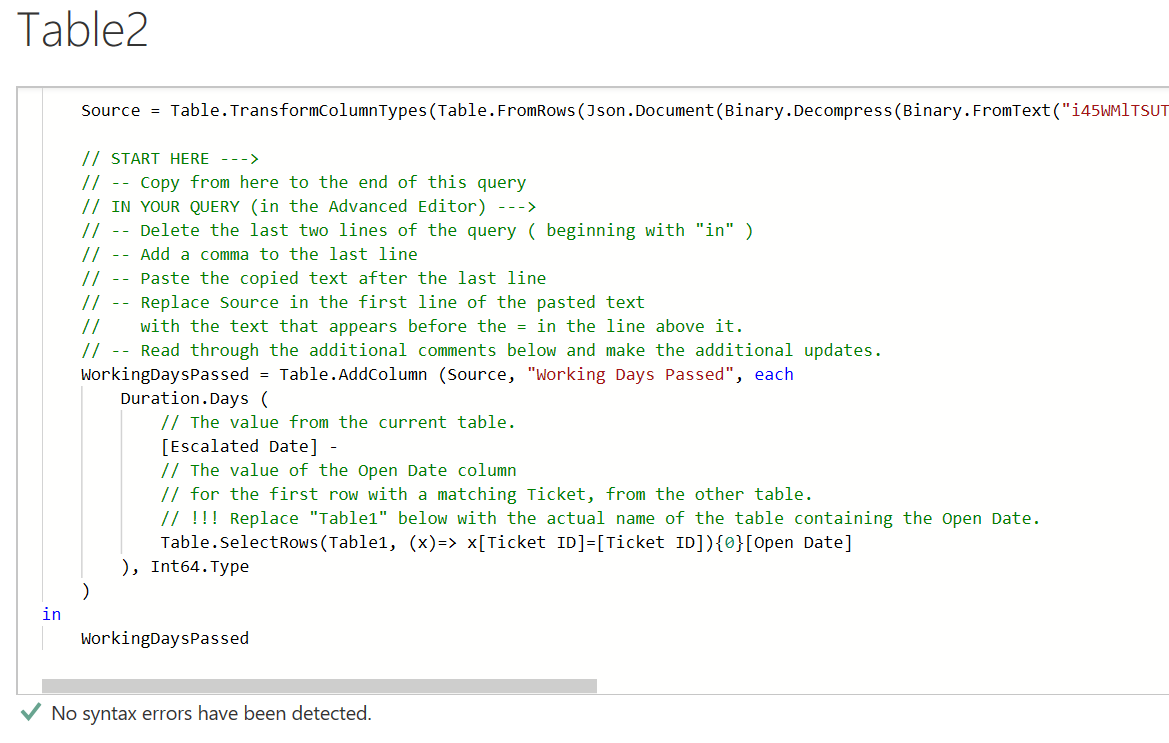The image size is (1169, 743).
Task: Click the final 'WorkingDaysPassed' output line
Action: click(165, 639)
